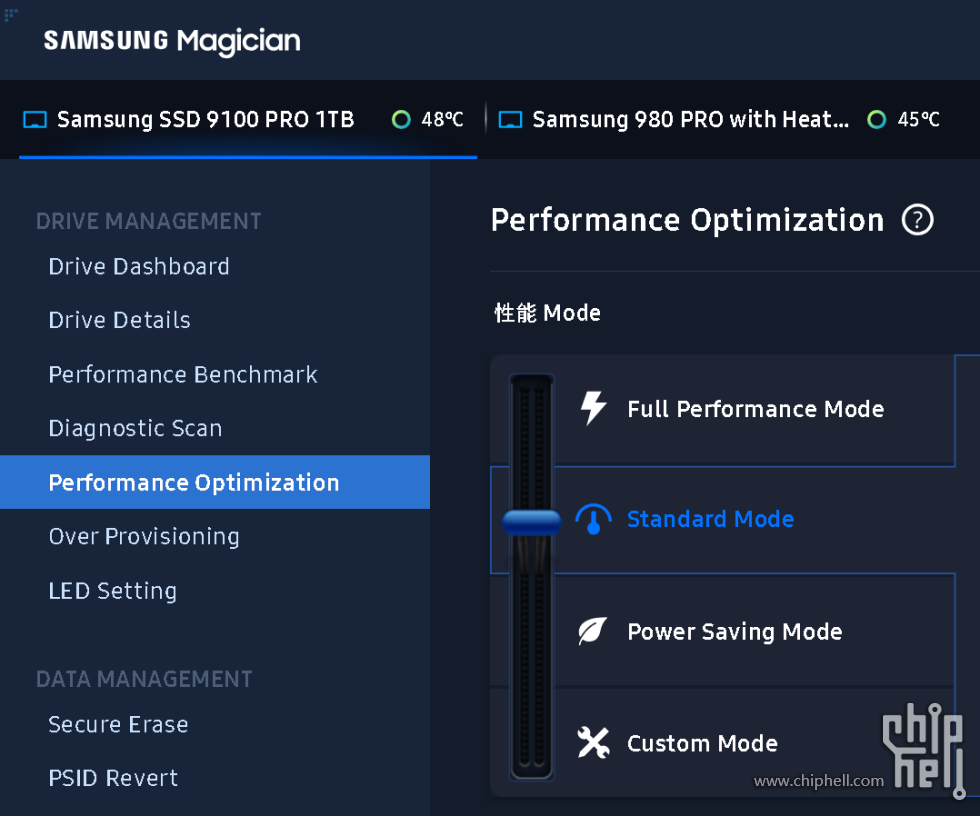This screenshot has width=980, height=816.
Task: Click the Standard Mode gauge icon
Action: tap(593, 519)
